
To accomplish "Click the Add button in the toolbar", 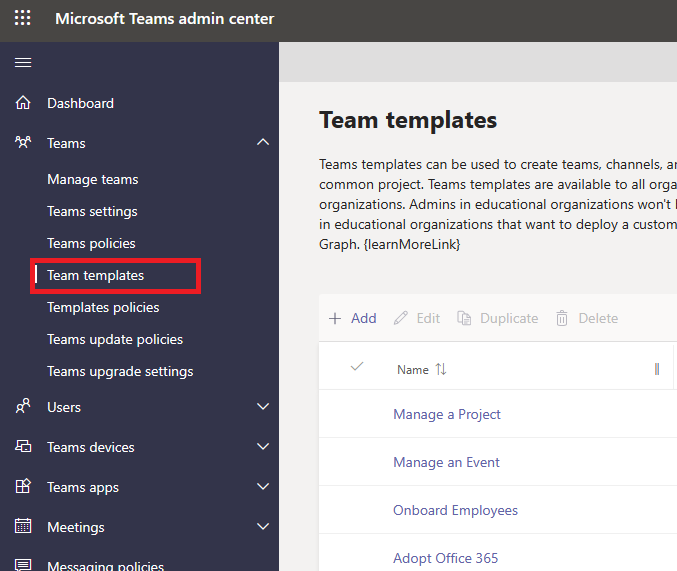I will [353, 318].
